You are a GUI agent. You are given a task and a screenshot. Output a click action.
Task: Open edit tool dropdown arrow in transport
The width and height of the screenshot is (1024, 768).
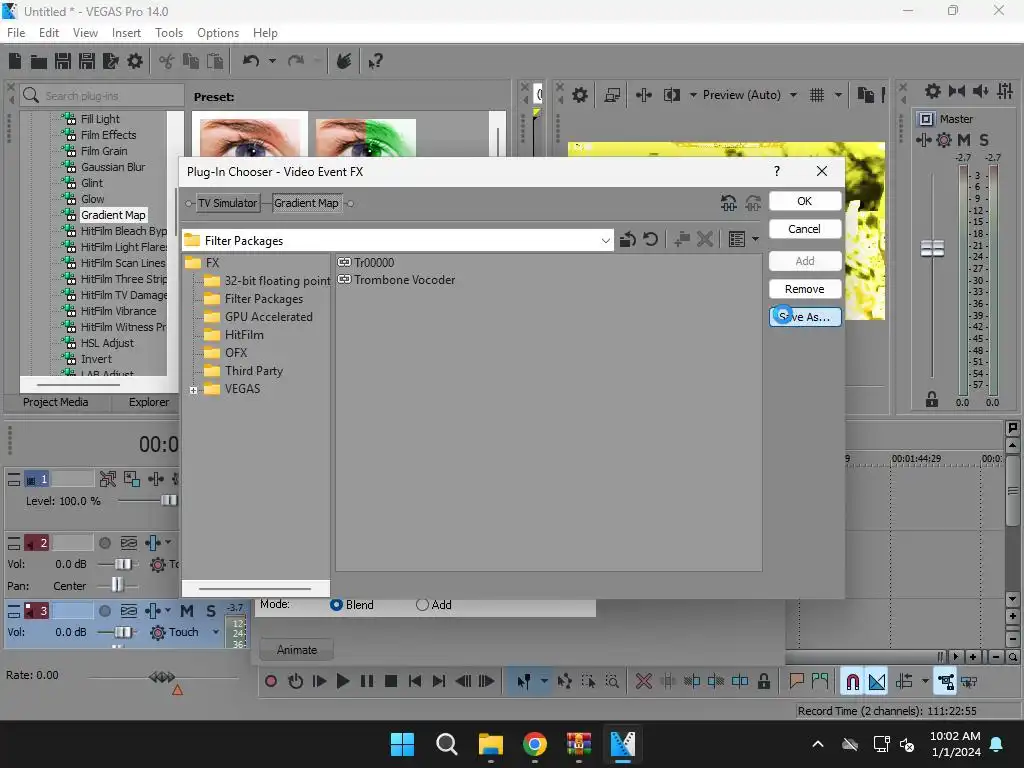coord(544,682)
